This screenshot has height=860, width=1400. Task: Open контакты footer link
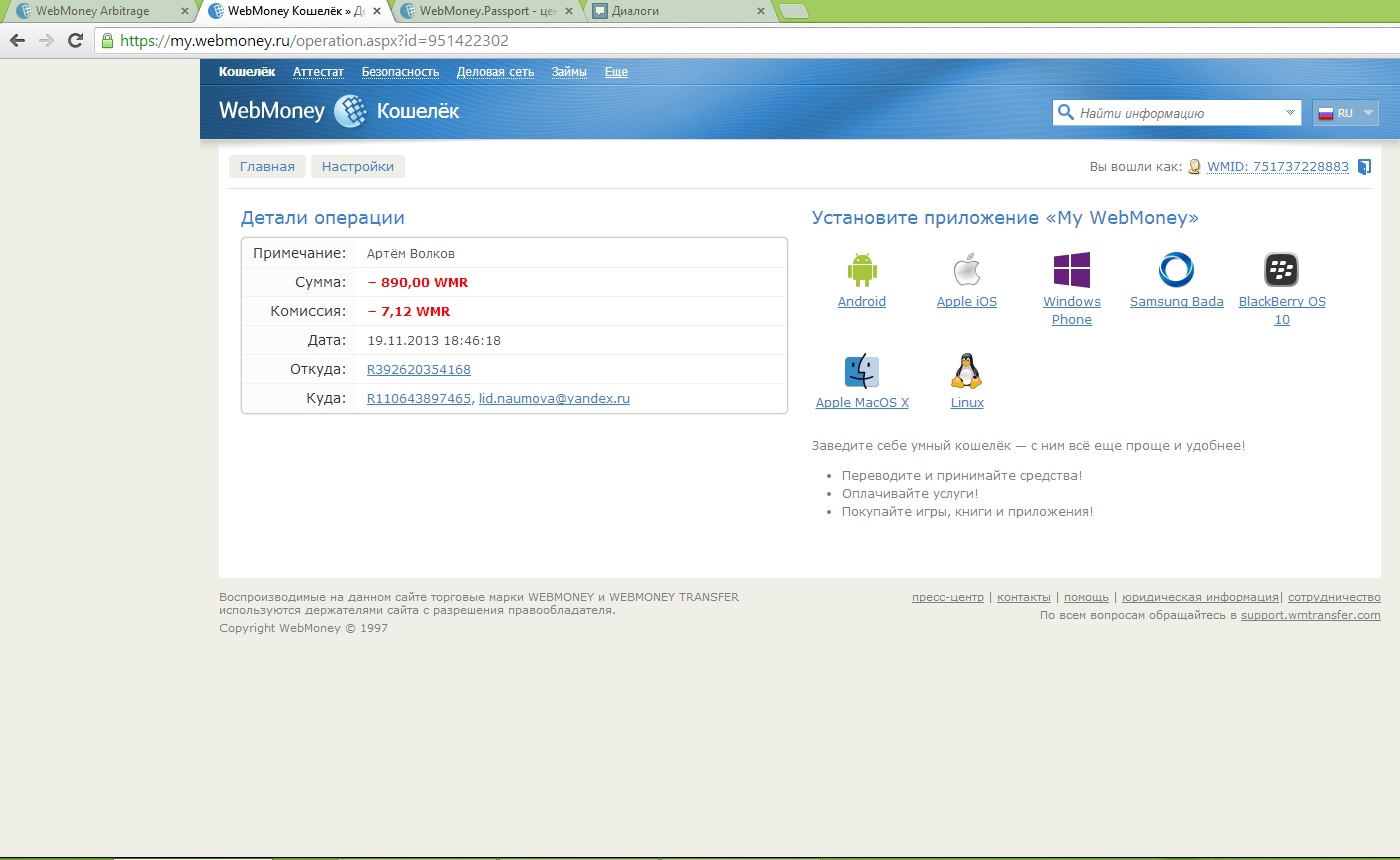click(1024, 597)
